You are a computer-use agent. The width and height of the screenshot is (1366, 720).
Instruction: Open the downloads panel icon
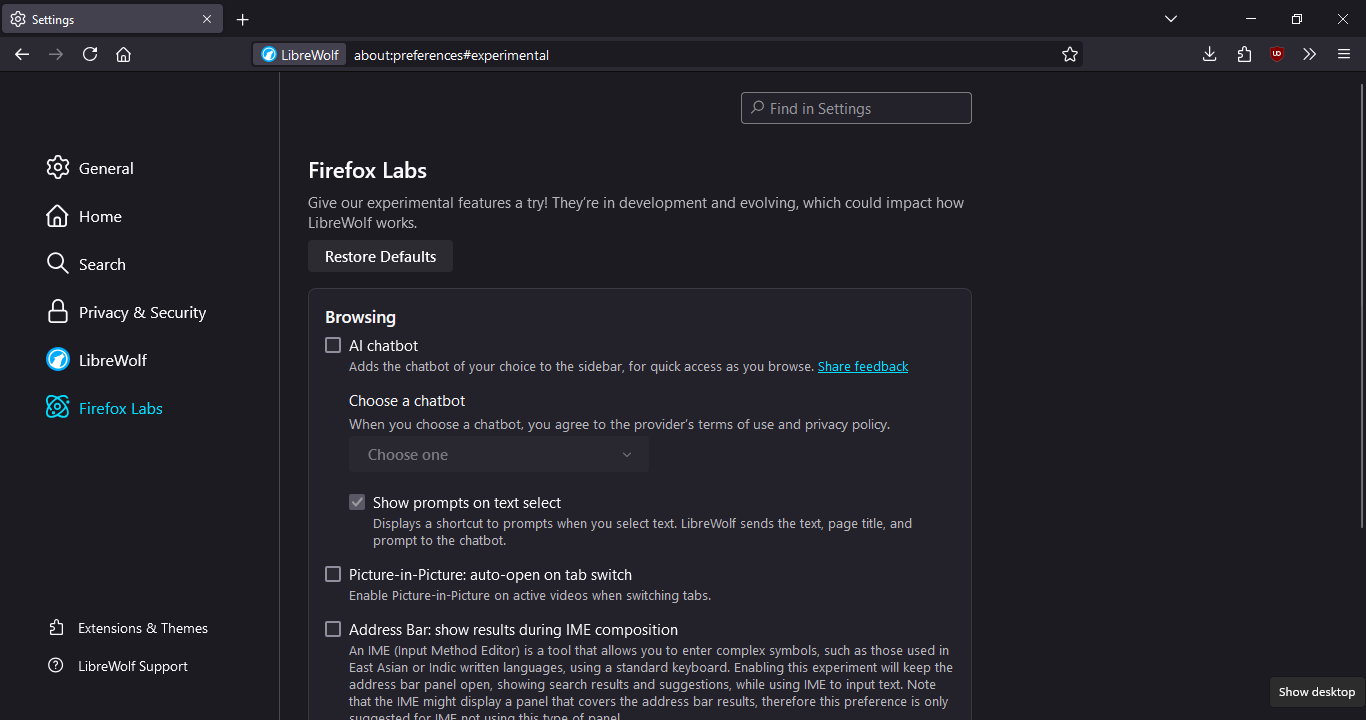pos(1209,54)
